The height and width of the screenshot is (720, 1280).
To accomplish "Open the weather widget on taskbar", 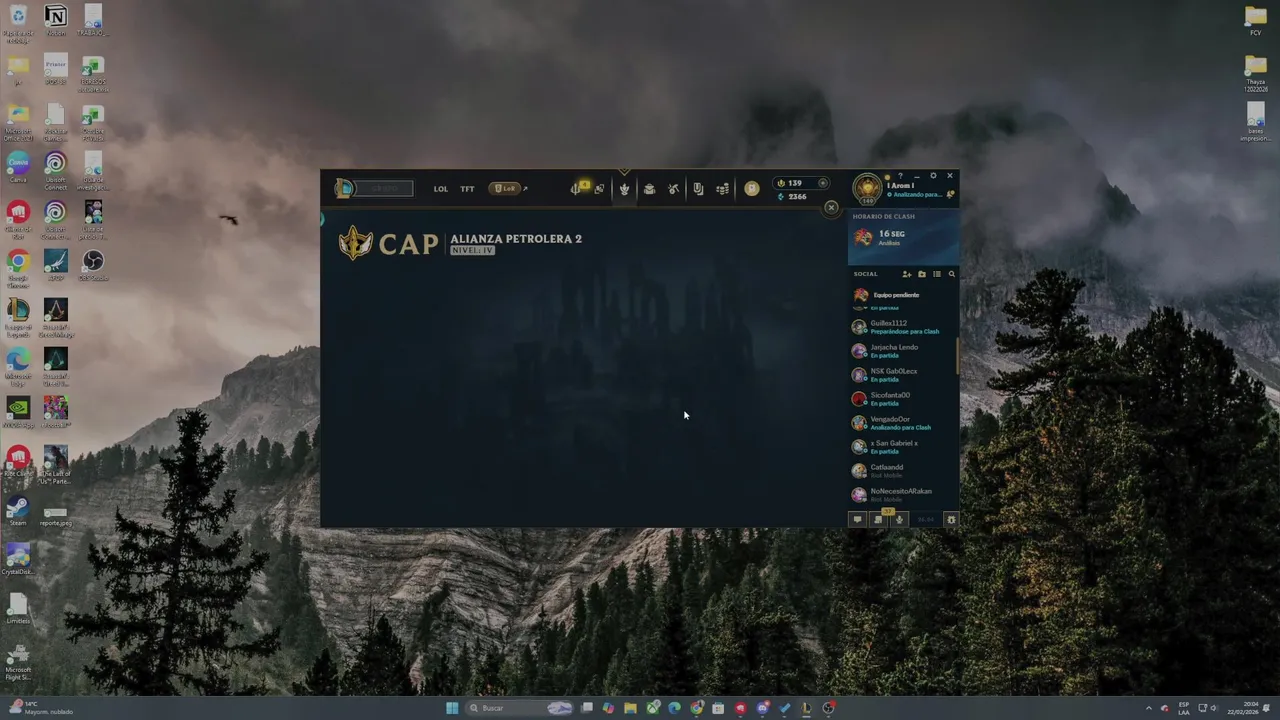I will pos(40,708).
